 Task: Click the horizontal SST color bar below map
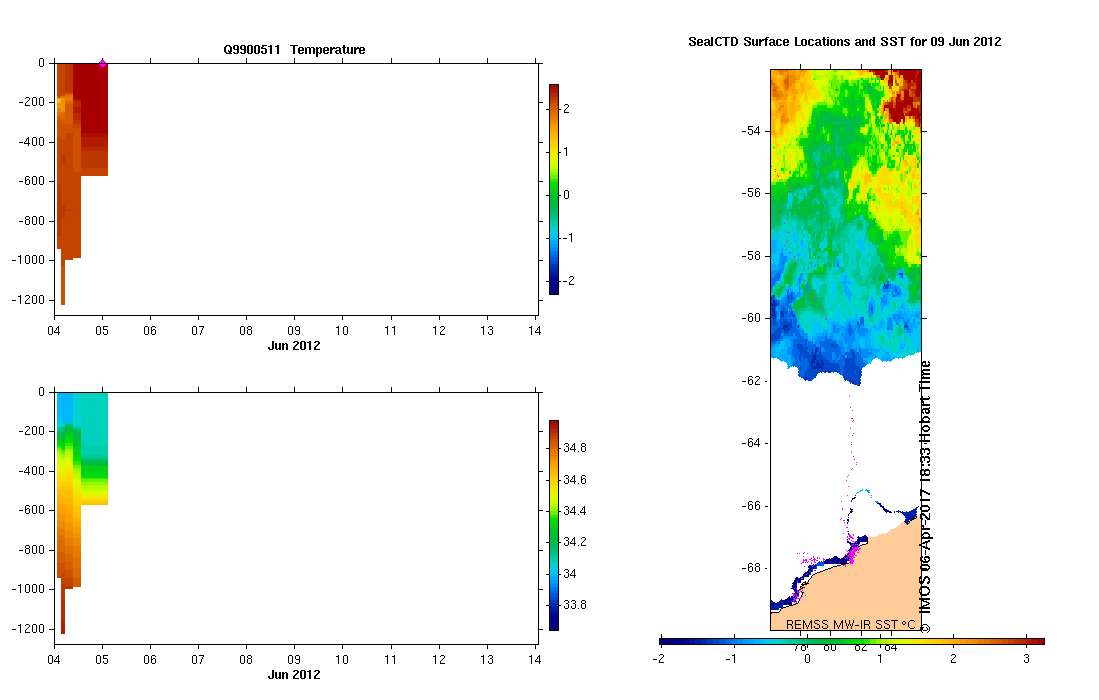point(852,641)
